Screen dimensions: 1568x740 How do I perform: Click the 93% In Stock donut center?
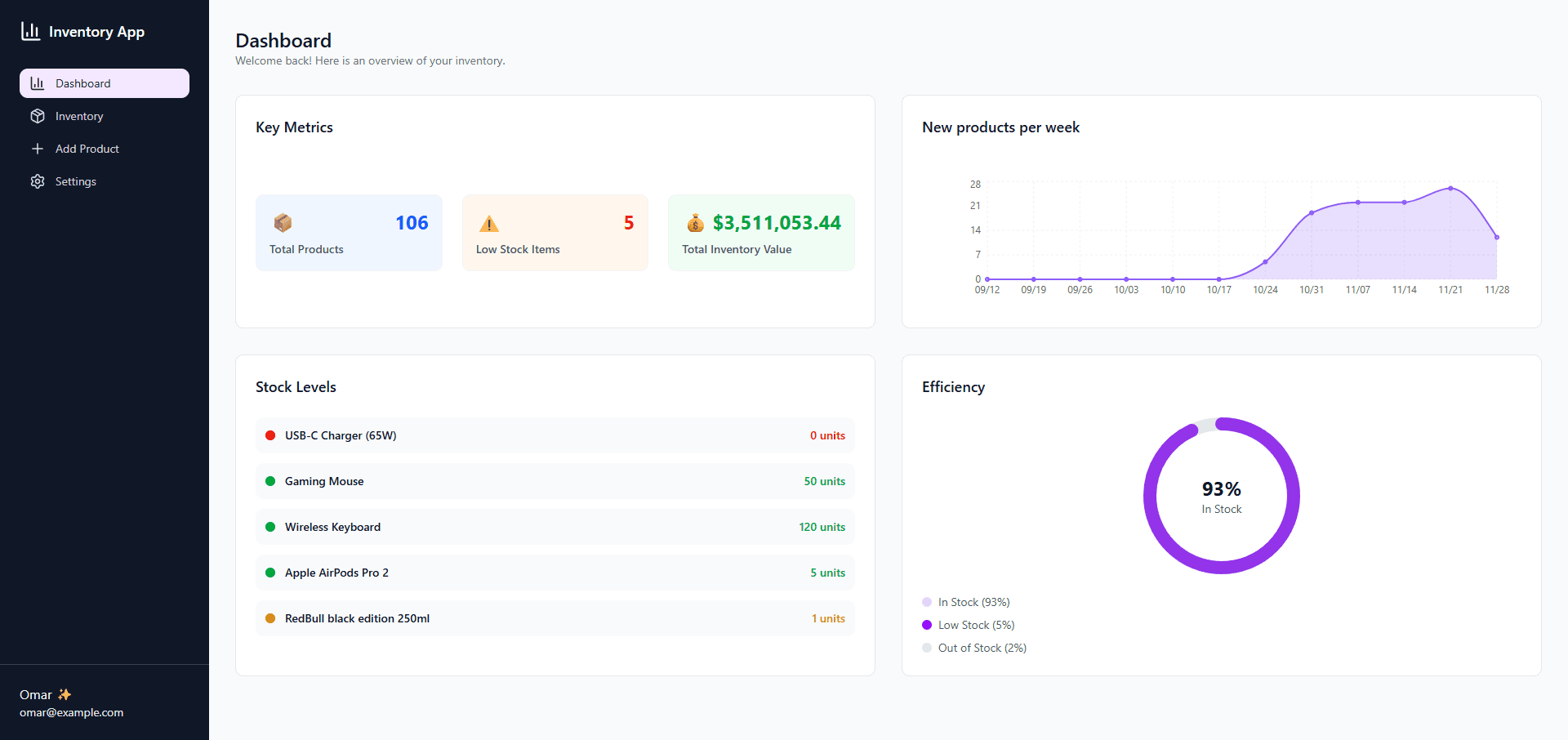point(1221,497)
